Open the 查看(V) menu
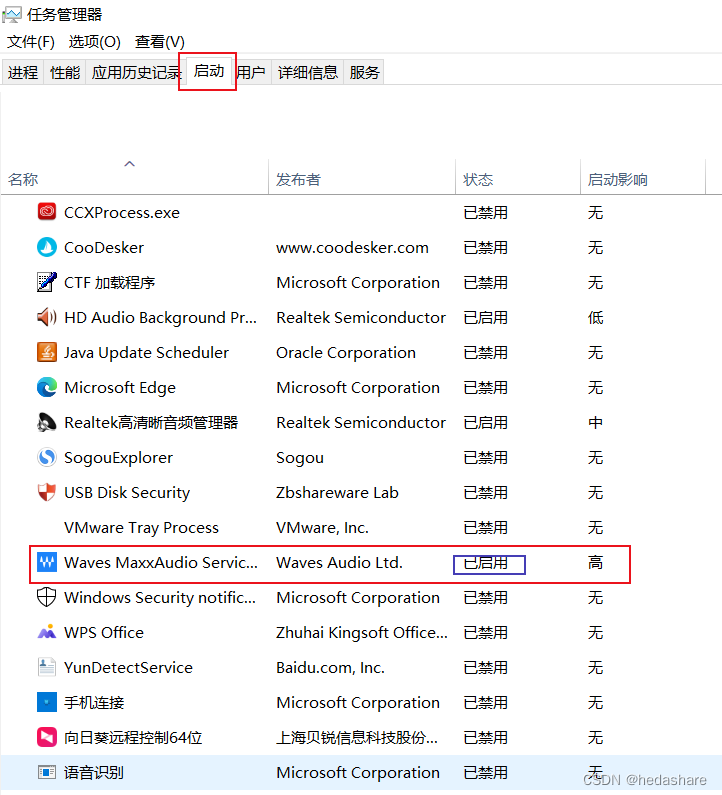Screen dimensions: 722x795 (x=160, y=42)
